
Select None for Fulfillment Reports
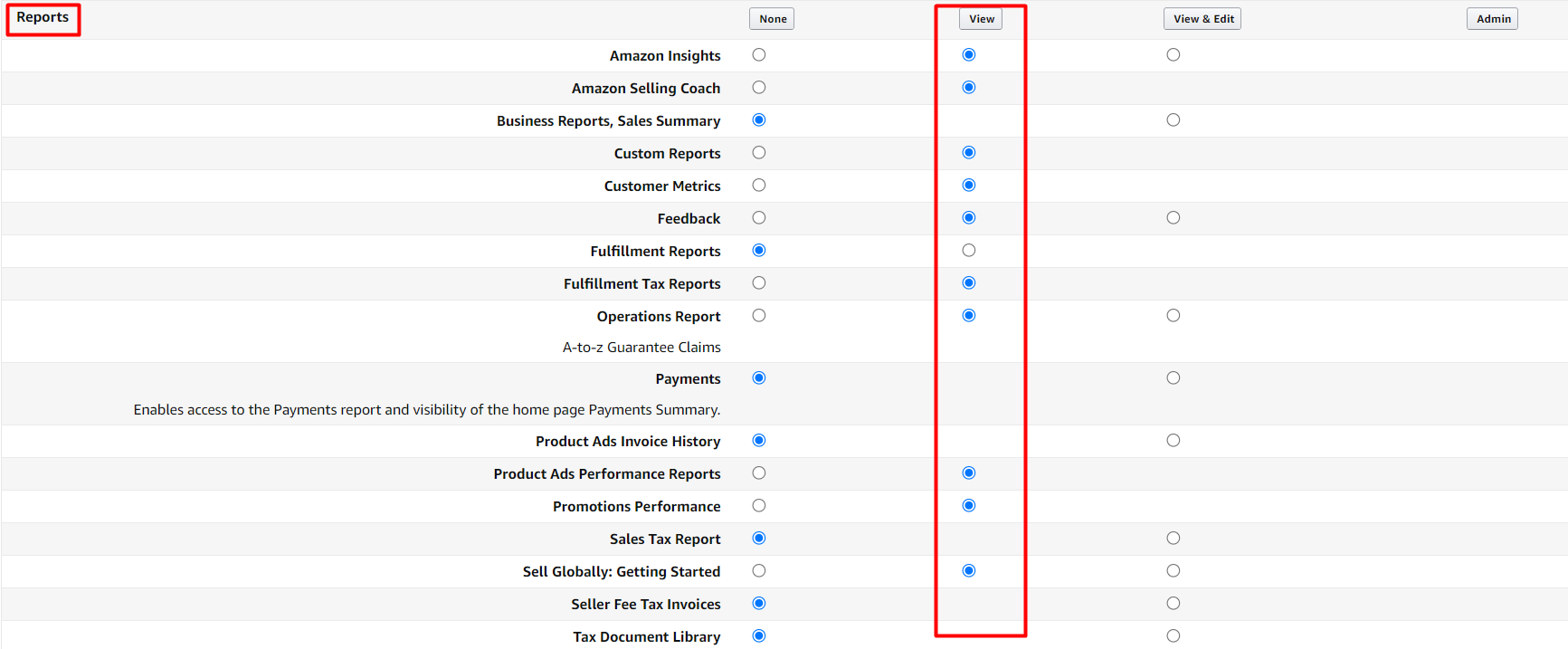pos(759,251)
